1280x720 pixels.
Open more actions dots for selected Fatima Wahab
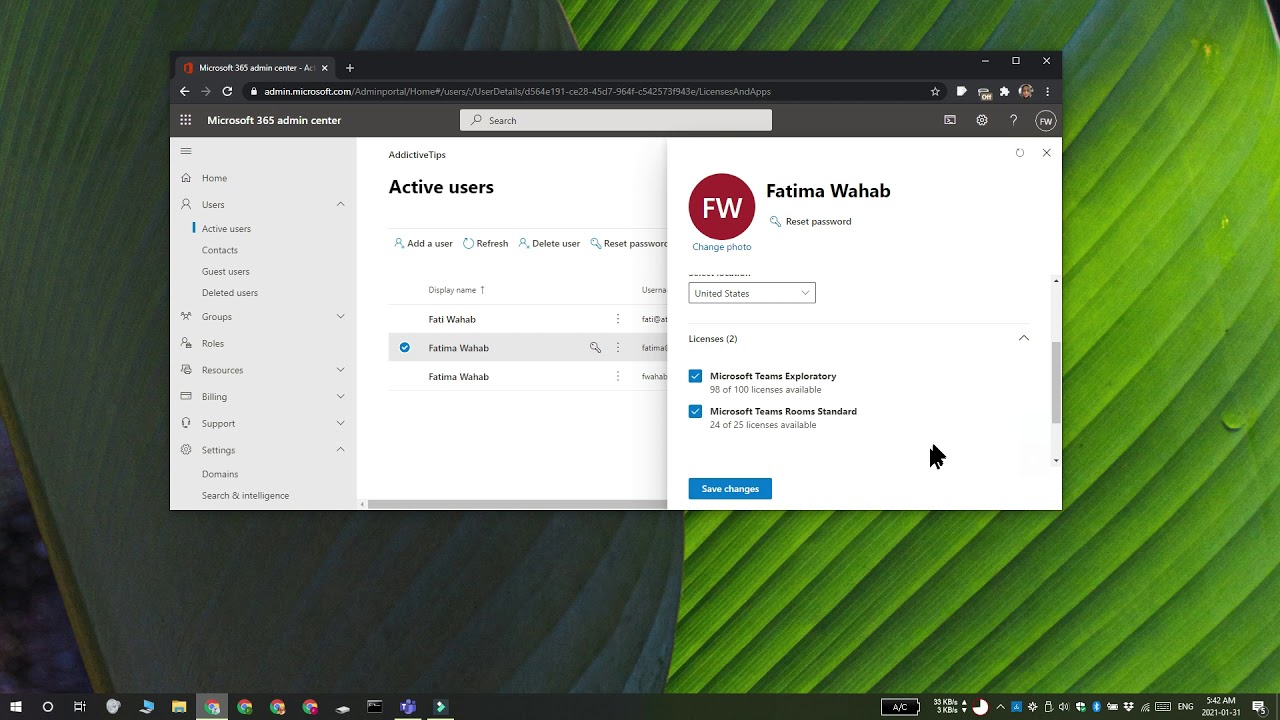point(618,348)
